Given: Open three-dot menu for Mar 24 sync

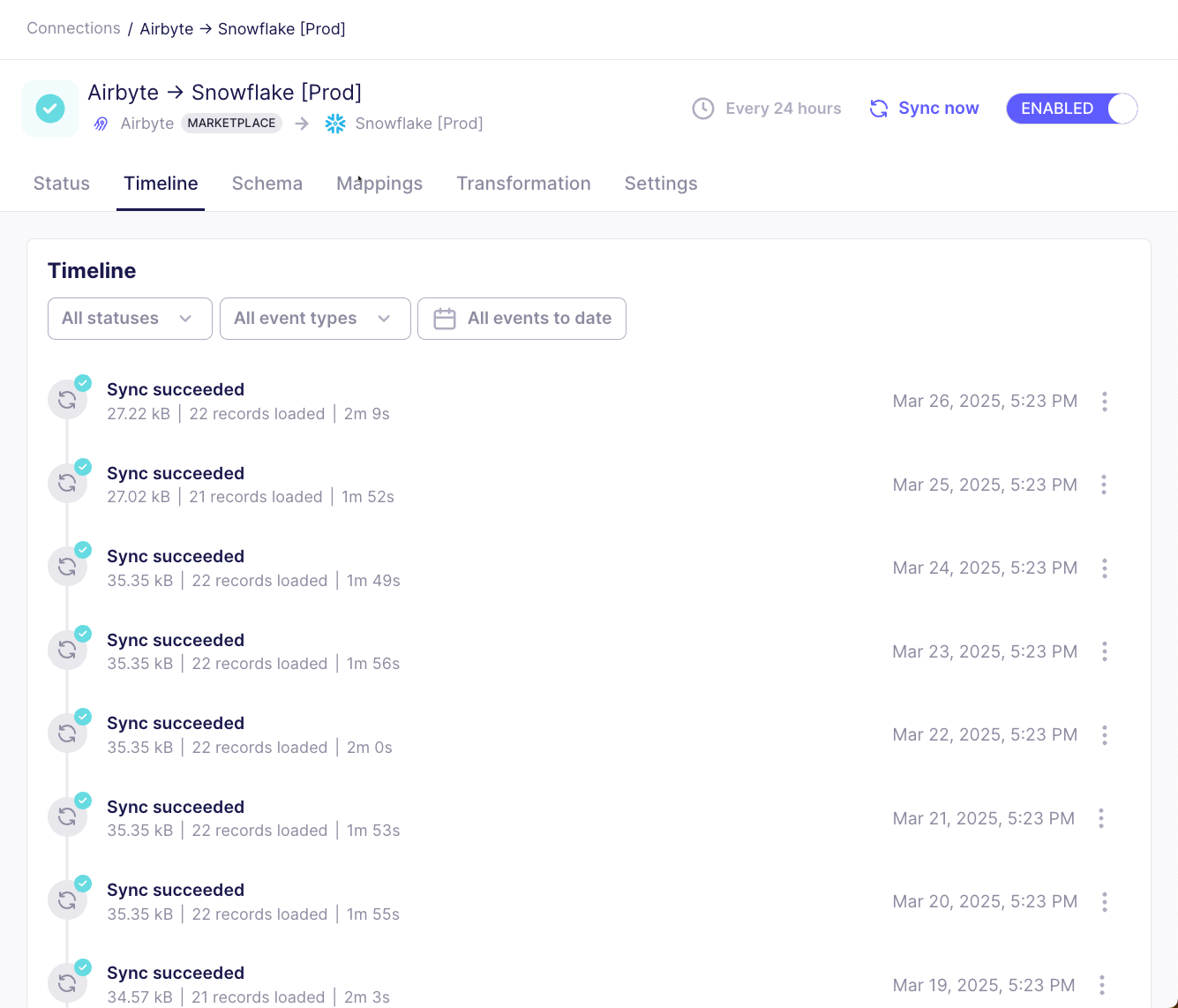Looking at the screenshot, I should tap(1104, 568).
